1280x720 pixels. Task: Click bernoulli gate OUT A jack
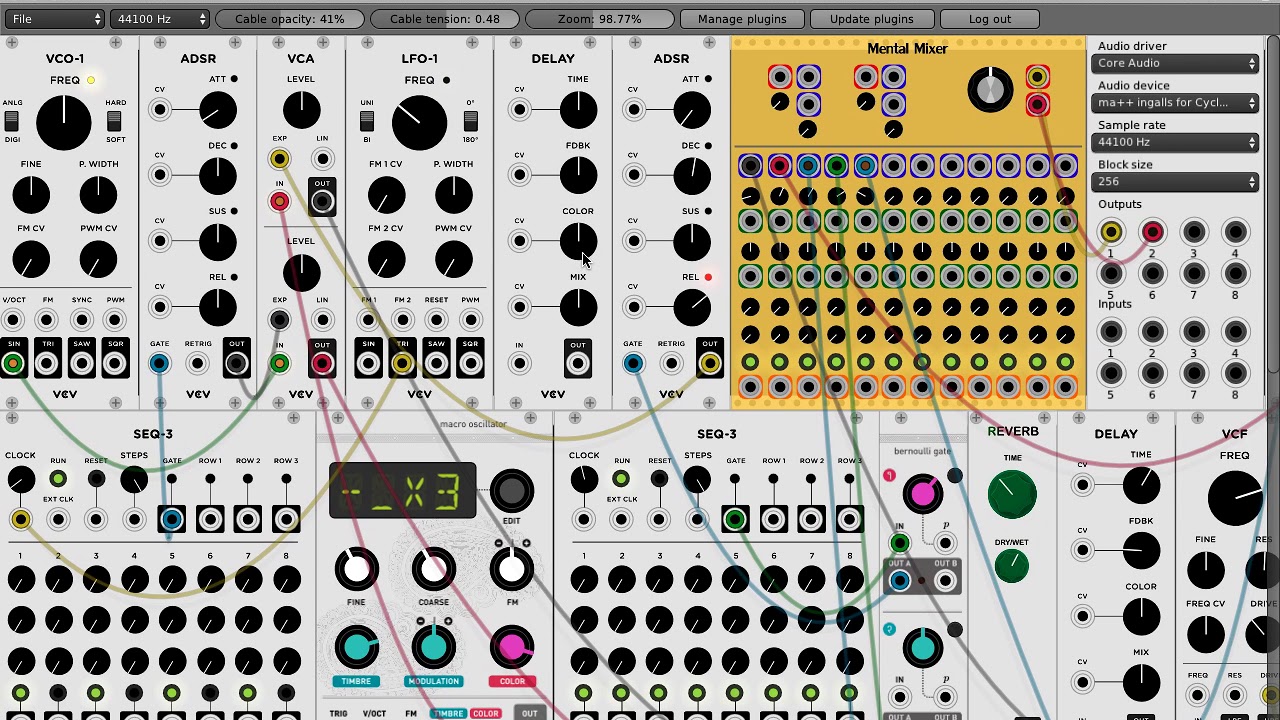pyautogui.click(x=900, y=581)
